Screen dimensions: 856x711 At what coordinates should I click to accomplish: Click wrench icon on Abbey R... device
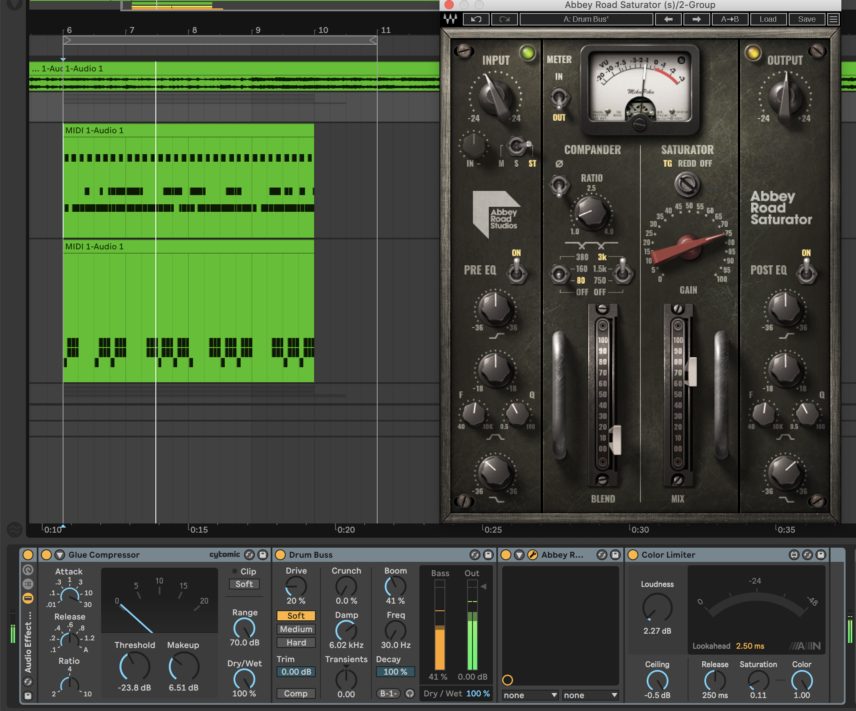click(x=532, y=555)
